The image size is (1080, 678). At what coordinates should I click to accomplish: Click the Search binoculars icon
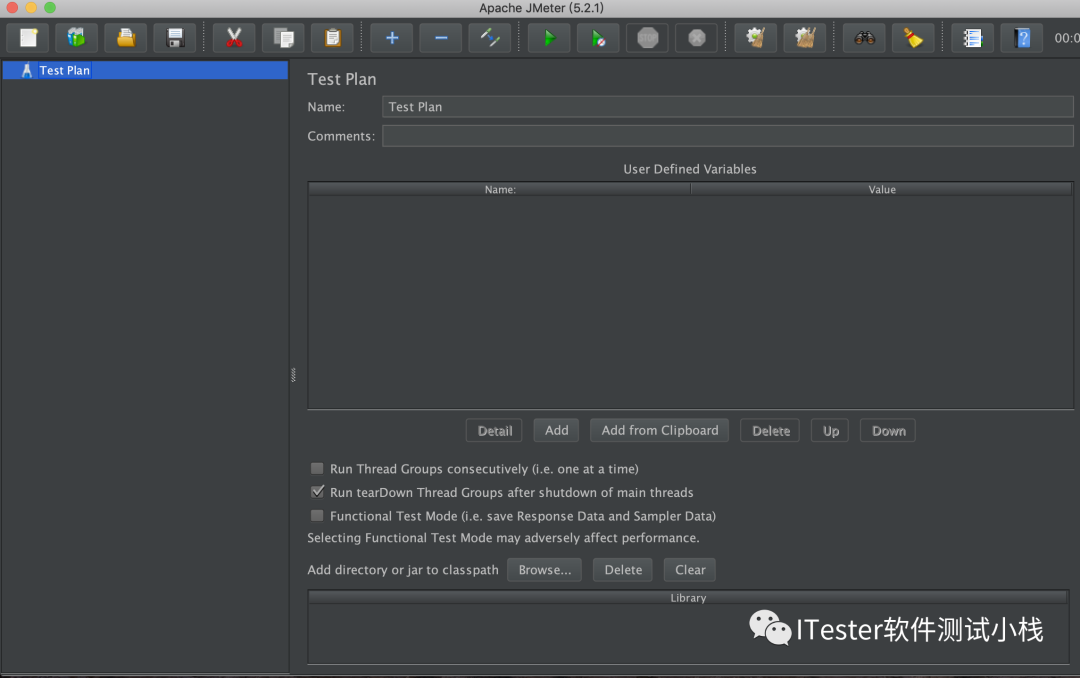pos(864,38)
